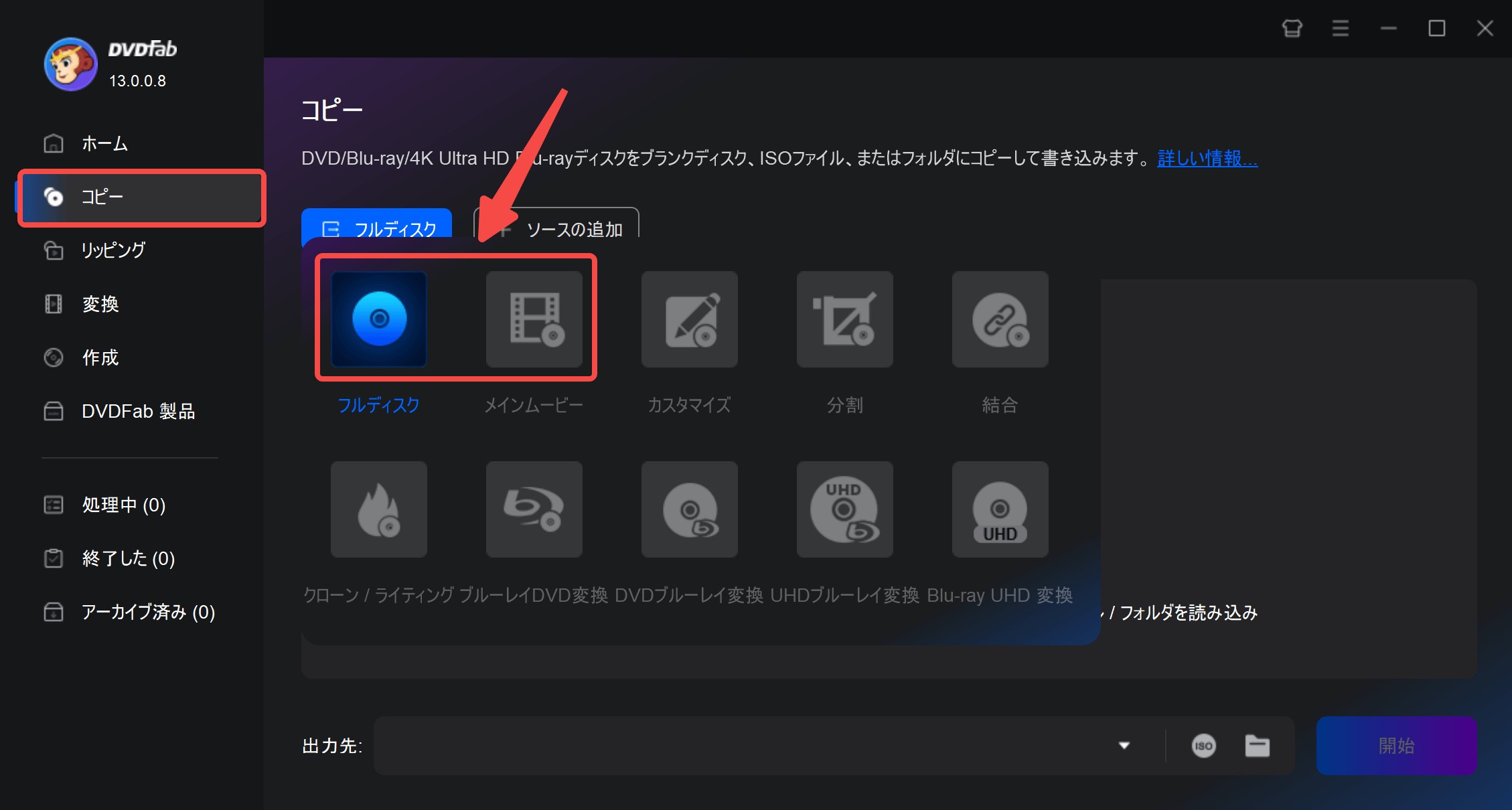Click the フォルダを読み込み text
Screen dimensions: 1512x810
1189,613
